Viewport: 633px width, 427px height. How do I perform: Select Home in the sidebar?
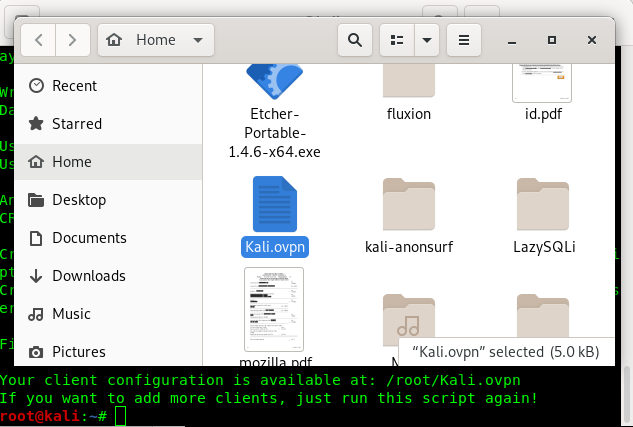[108, 162]
